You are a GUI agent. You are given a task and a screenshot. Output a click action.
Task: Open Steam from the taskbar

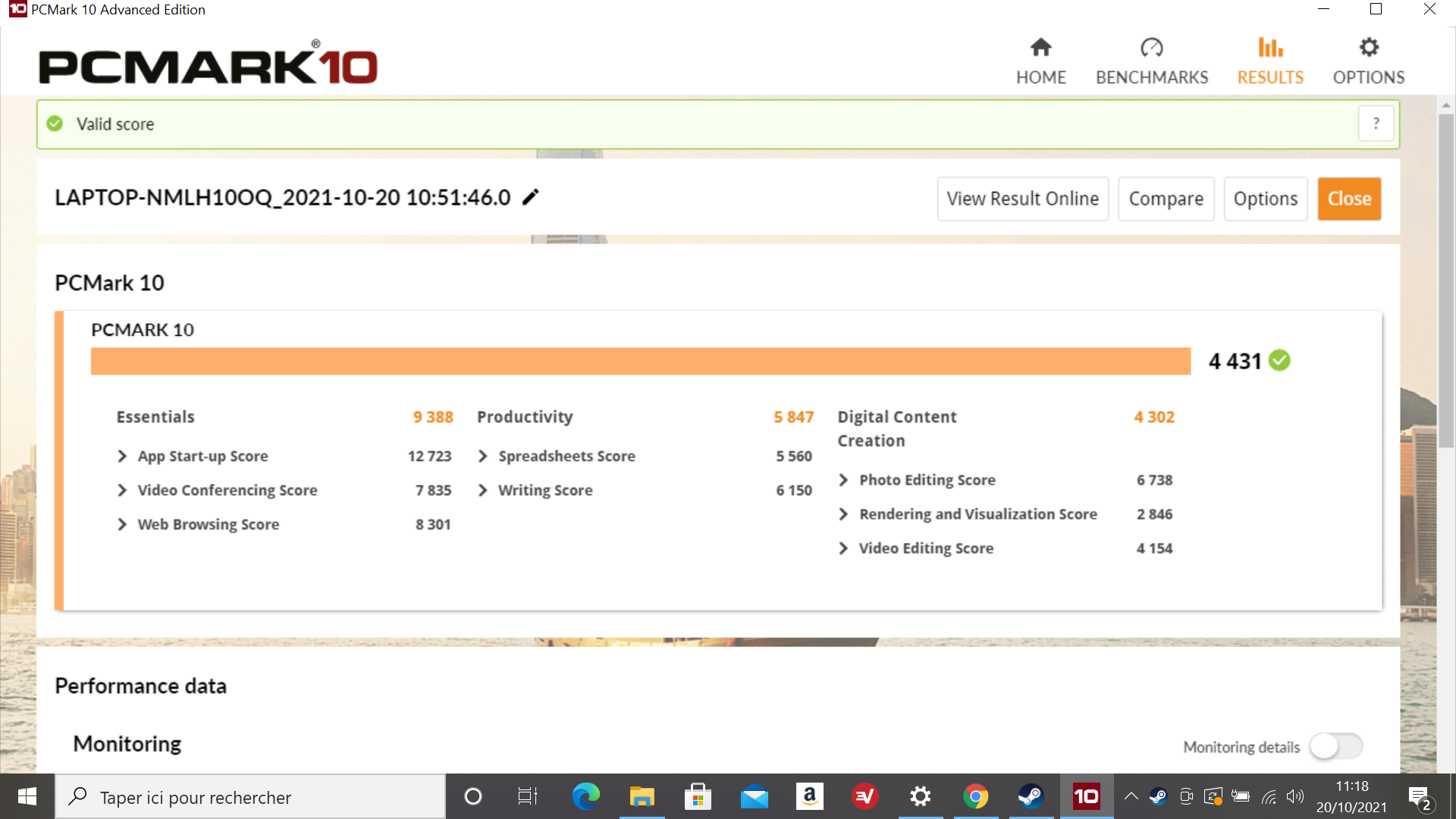click(1031, 797)
